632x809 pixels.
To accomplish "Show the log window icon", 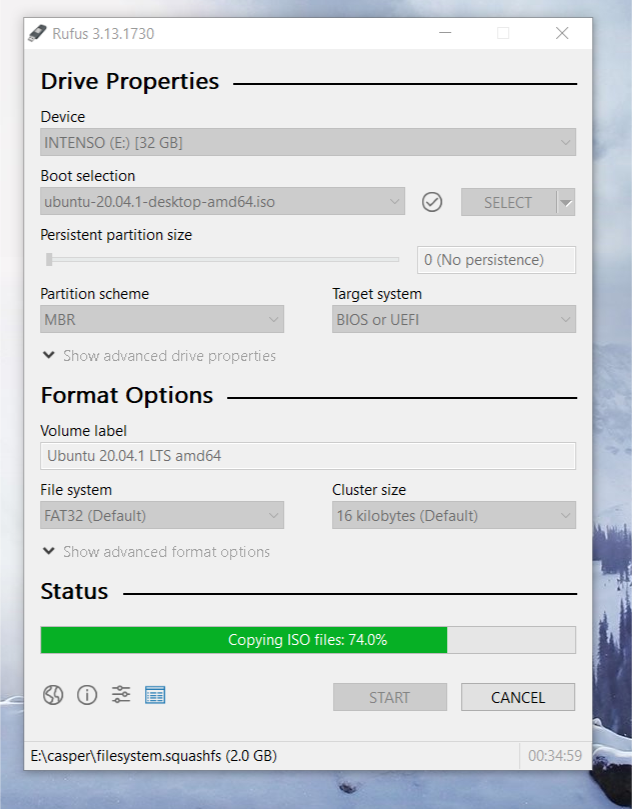I will [x=155, y=695].
